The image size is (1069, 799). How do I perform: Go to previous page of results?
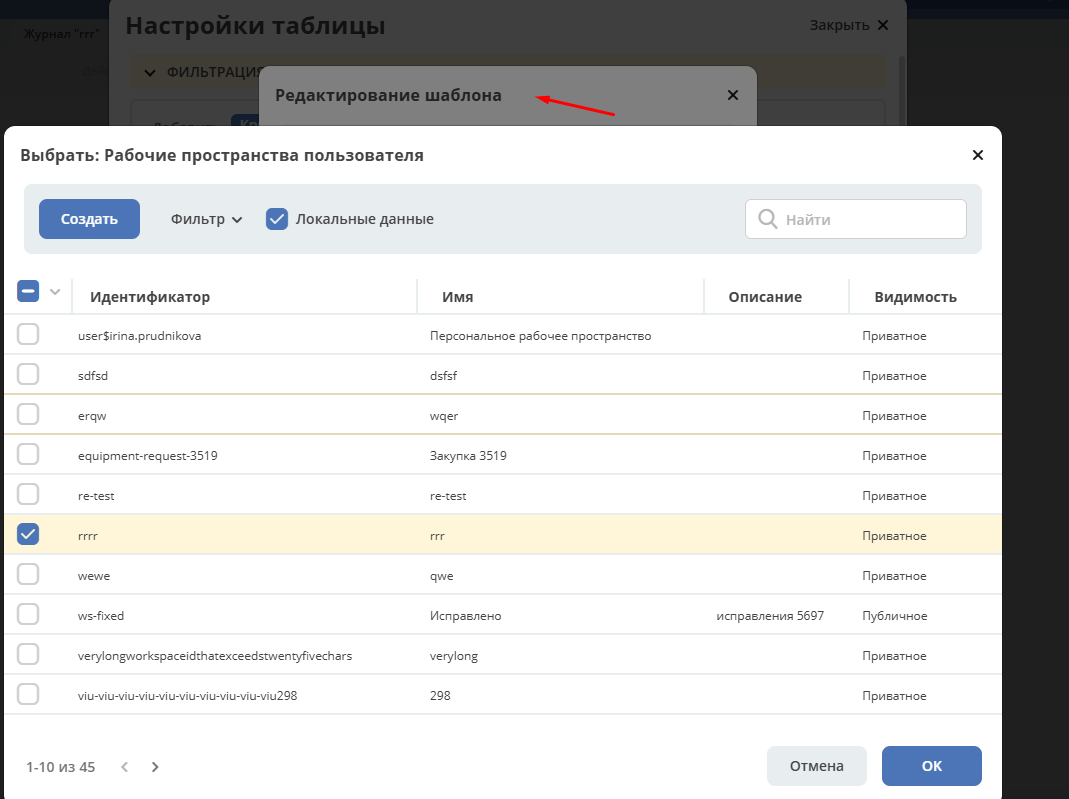[125, 767]
